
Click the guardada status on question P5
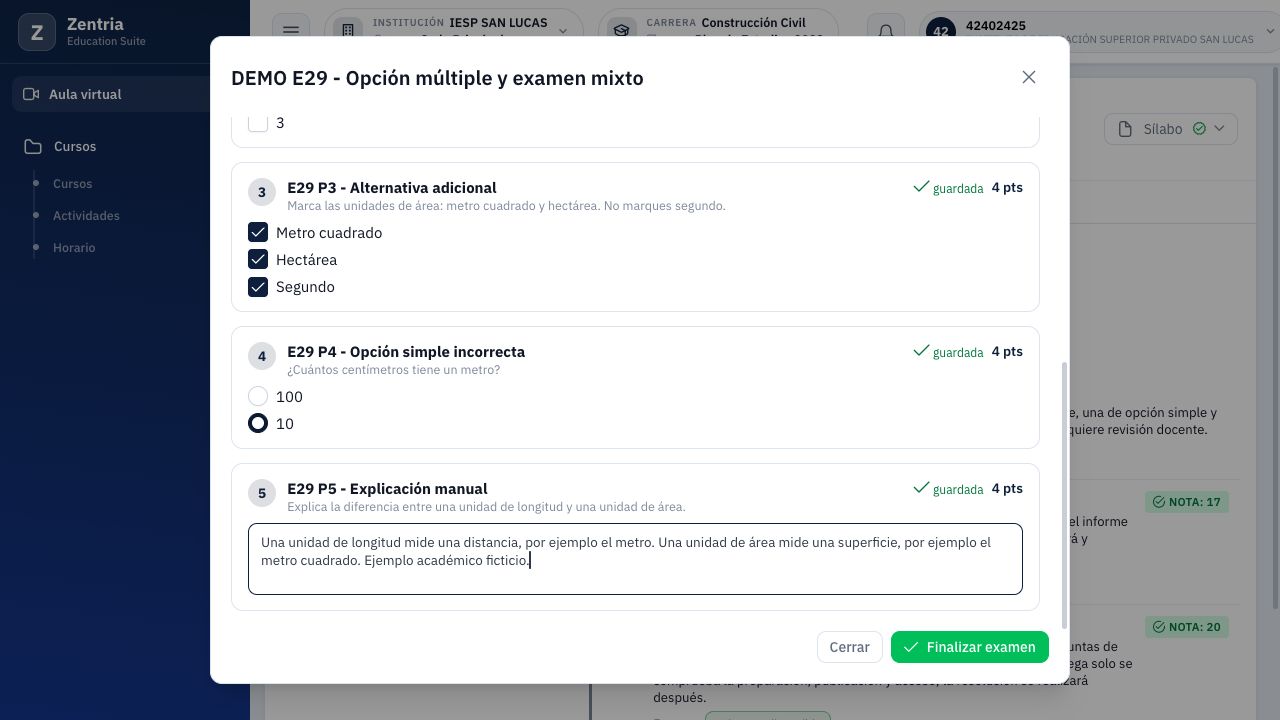point(948,489)
